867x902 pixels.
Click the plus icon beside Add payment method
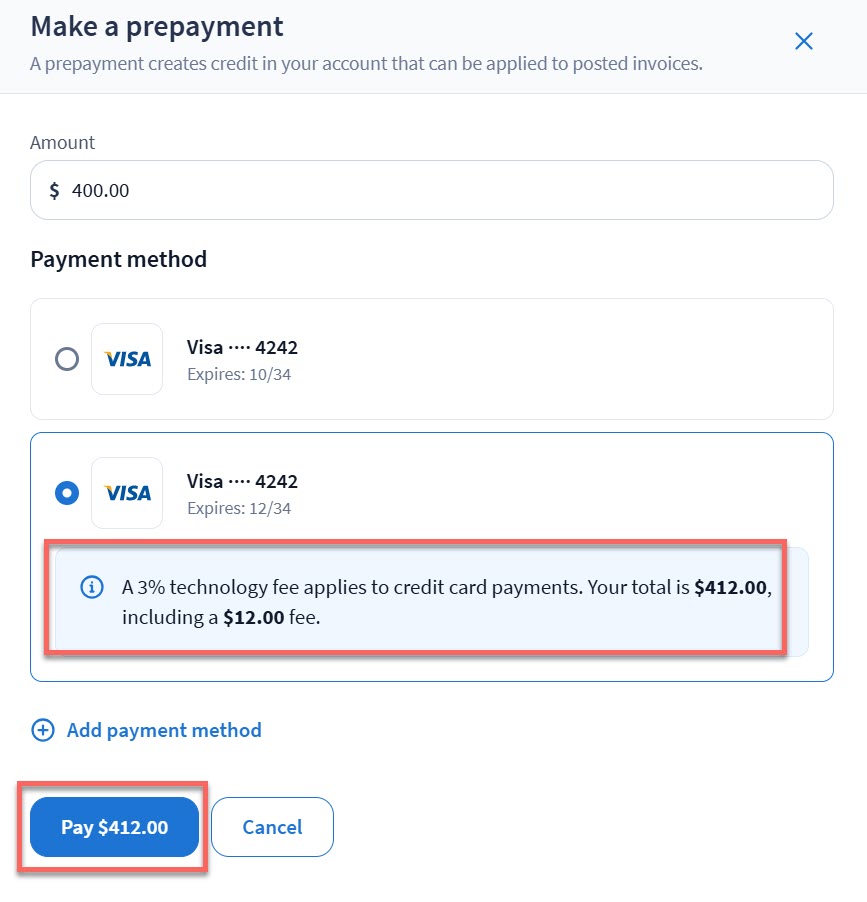coord(43,730)
